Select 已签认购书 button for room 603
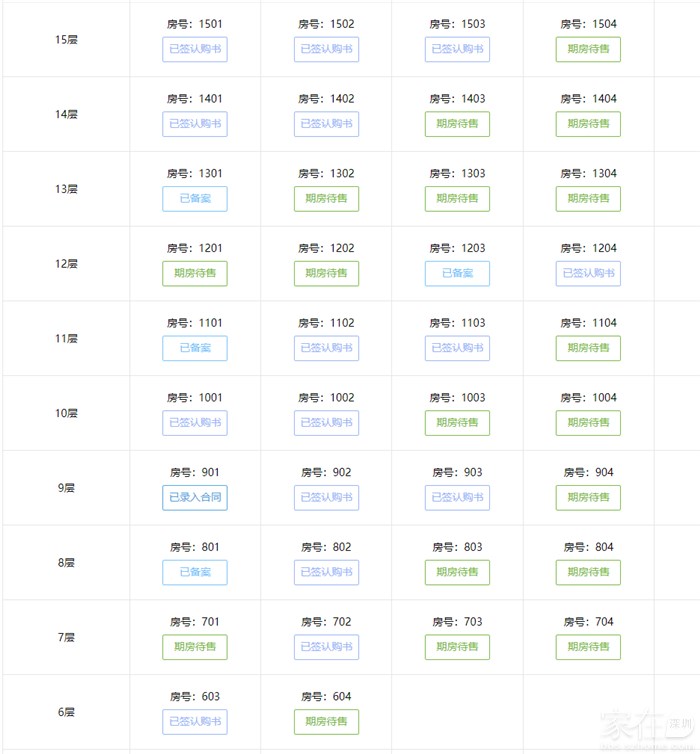 point(195,721)
